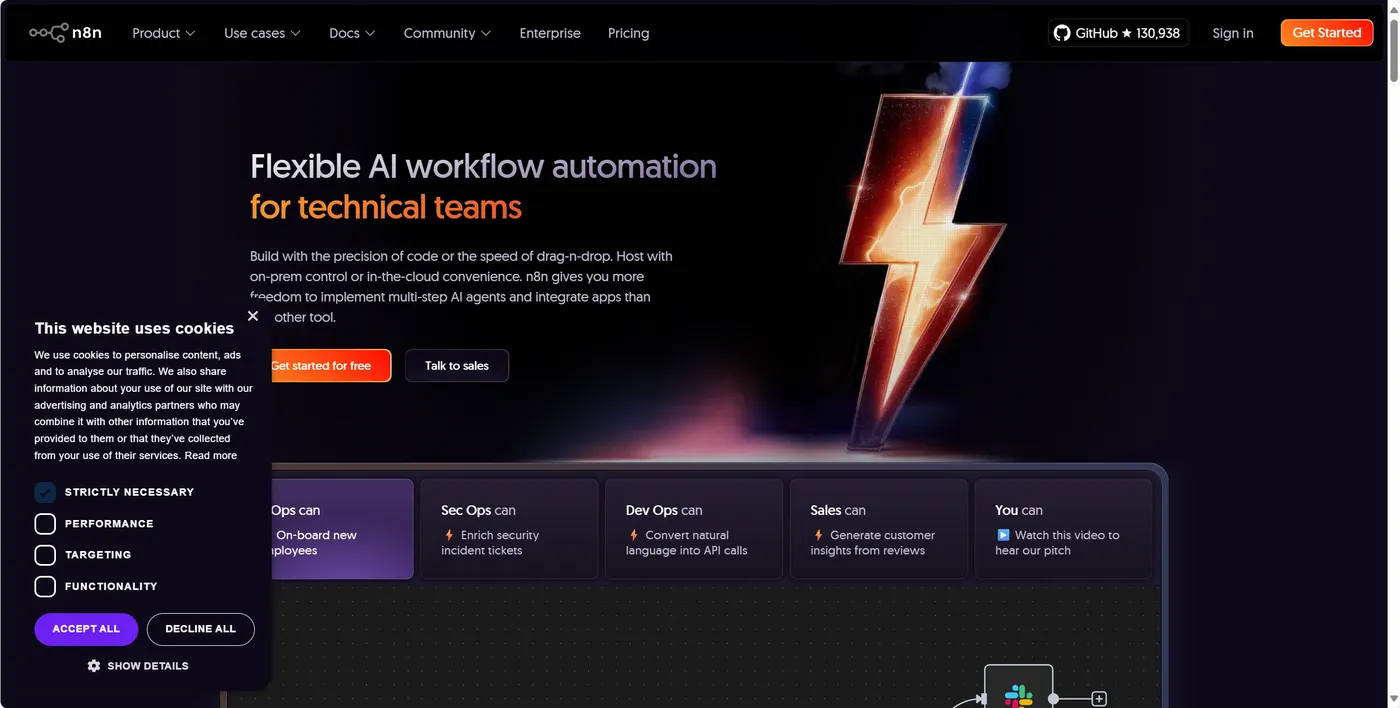The width and height of the screenshot is (1400, 708).
Task: Expand the Use cases dropdown menu
Action: point(262,33)
